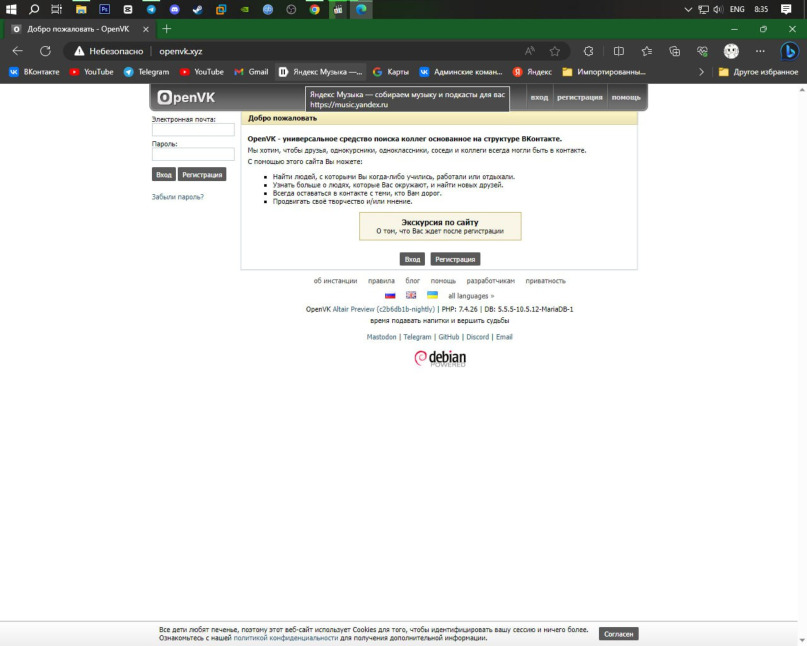Open the разработчикам footer link

point(490,281)
